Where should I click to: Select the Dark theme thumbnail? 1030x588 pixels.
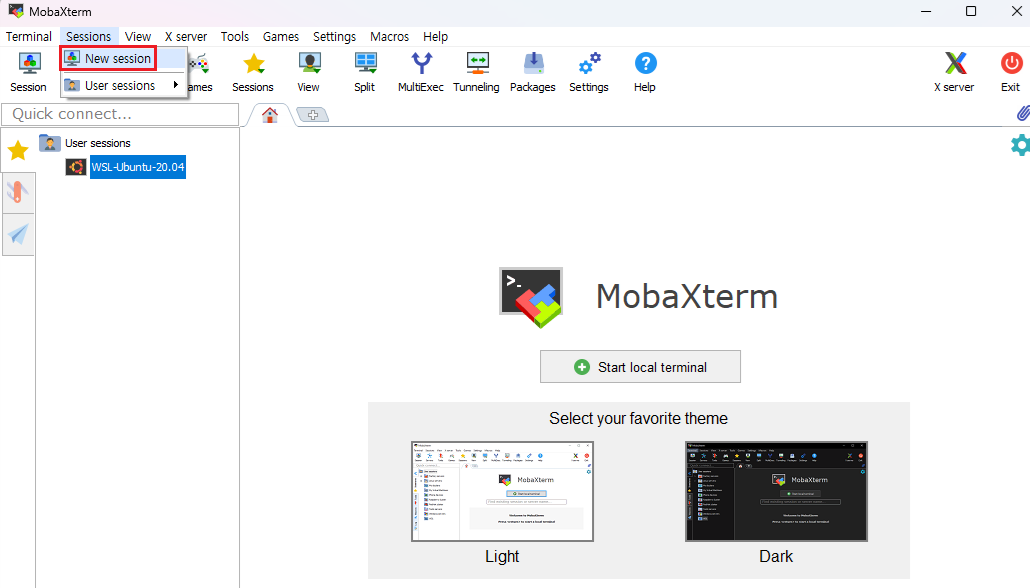pyautogui.click(x=776, y=491)
